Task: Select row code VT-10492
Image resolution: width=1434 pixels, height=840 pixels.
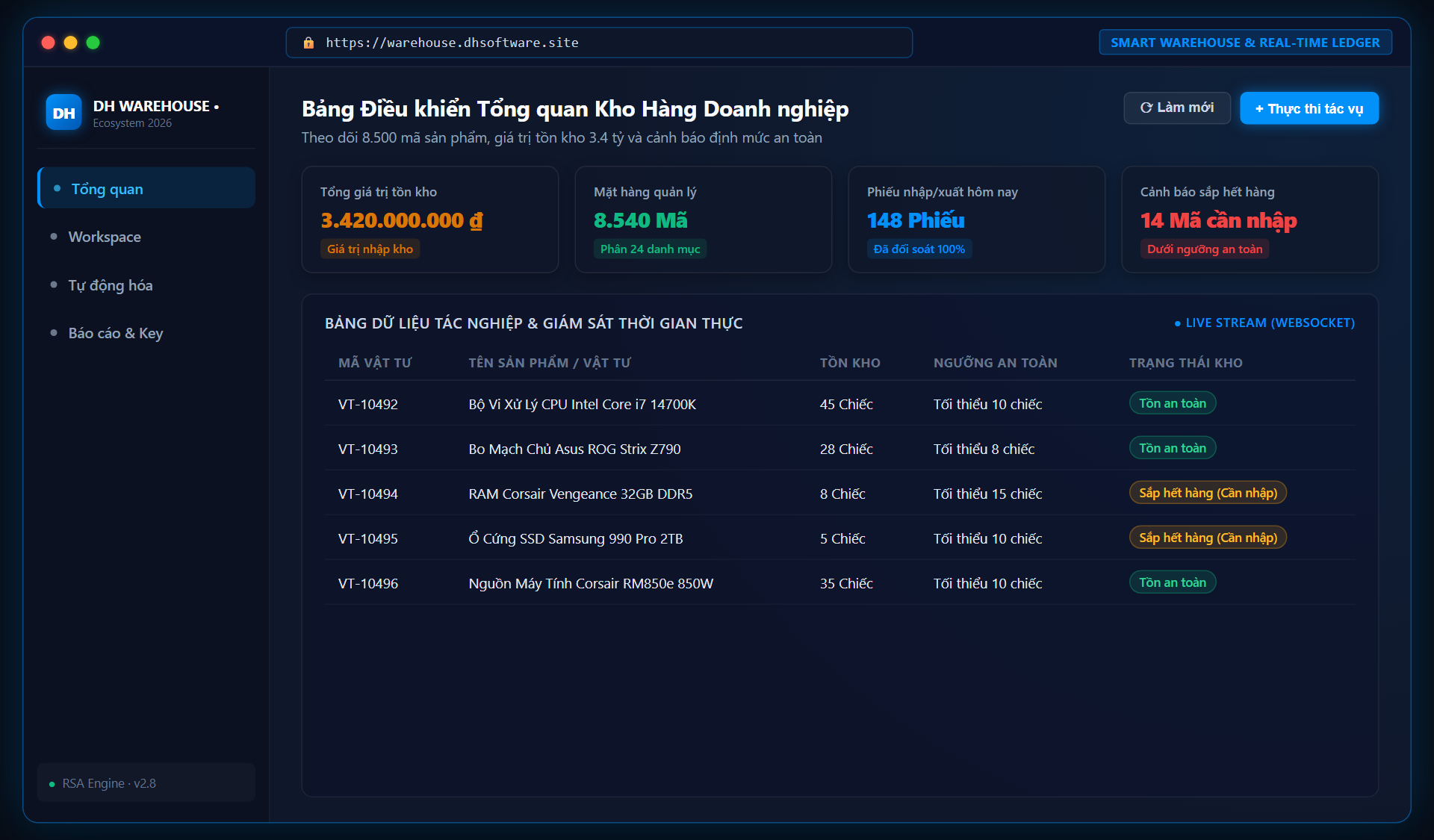Action: tap(368, 404)
